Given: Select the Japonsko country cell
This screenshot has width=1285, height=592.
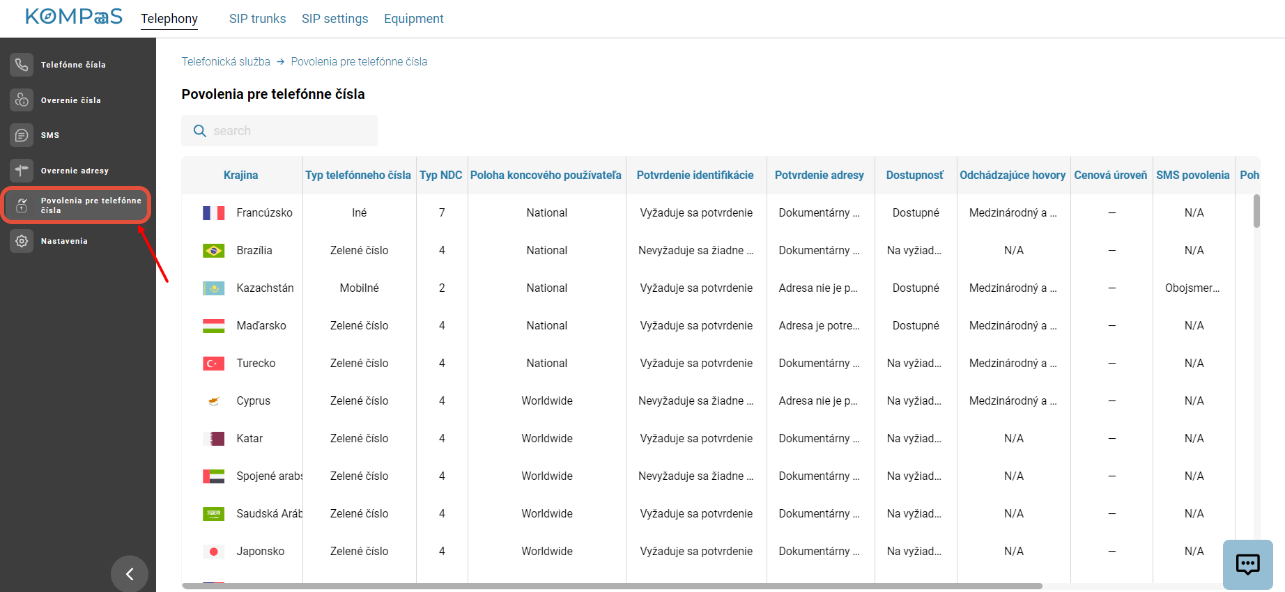Looking at the screenshot, I should coord(260,551).
